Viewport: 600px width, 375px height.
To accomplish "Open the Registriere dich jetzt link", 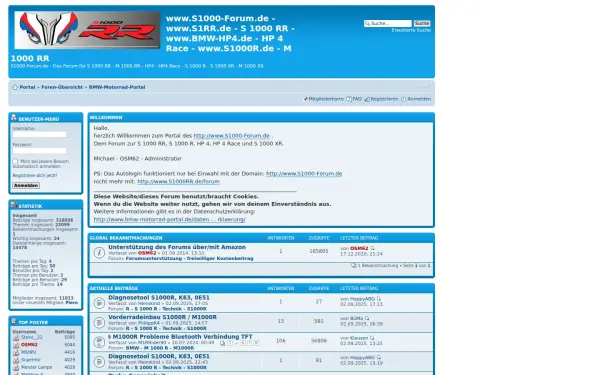I will 34,176.
